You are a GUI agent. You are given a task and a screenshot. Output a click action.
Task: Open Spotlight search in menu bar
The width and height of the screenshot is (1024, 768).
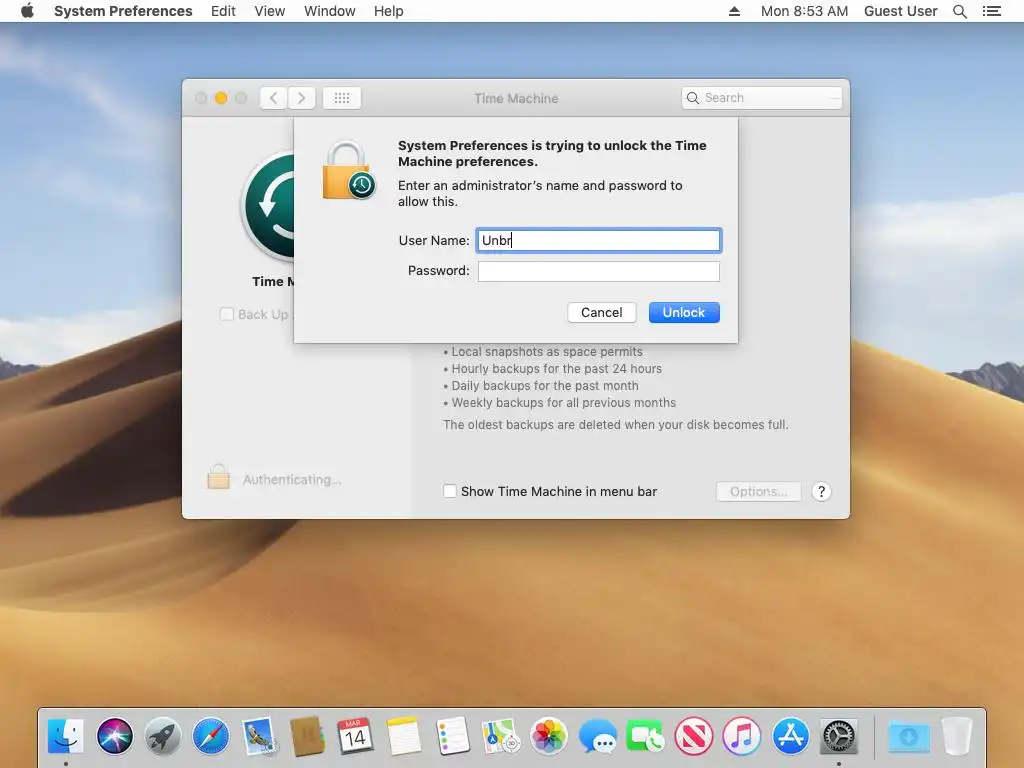click(959, 11)
